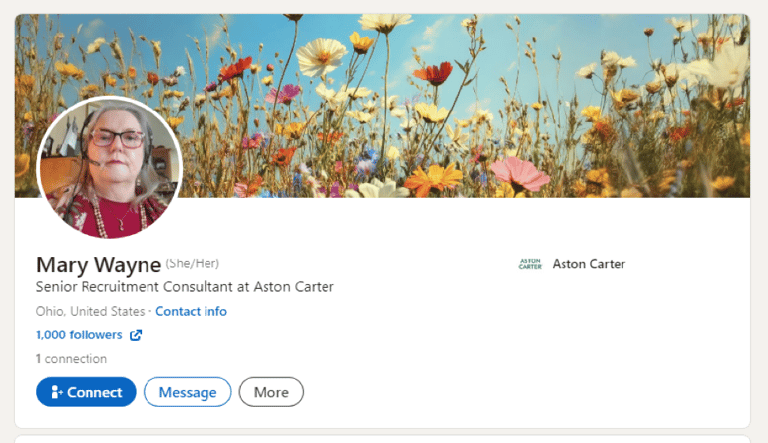This screenshot has height=443, width=768.
Task: Click the red poppy in banner center
Action: [x=433, y=74]
